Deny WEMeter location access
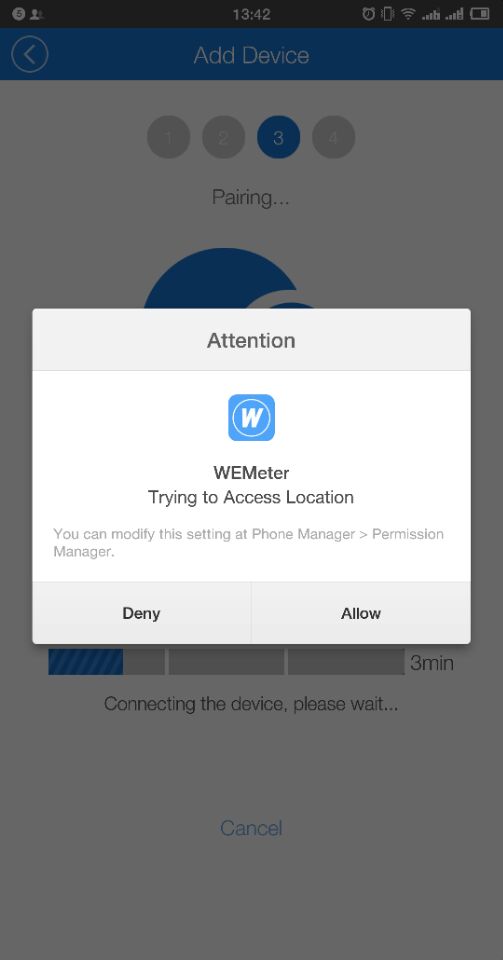This screenshot has height=960, width=503. click(x=141, y=613)
